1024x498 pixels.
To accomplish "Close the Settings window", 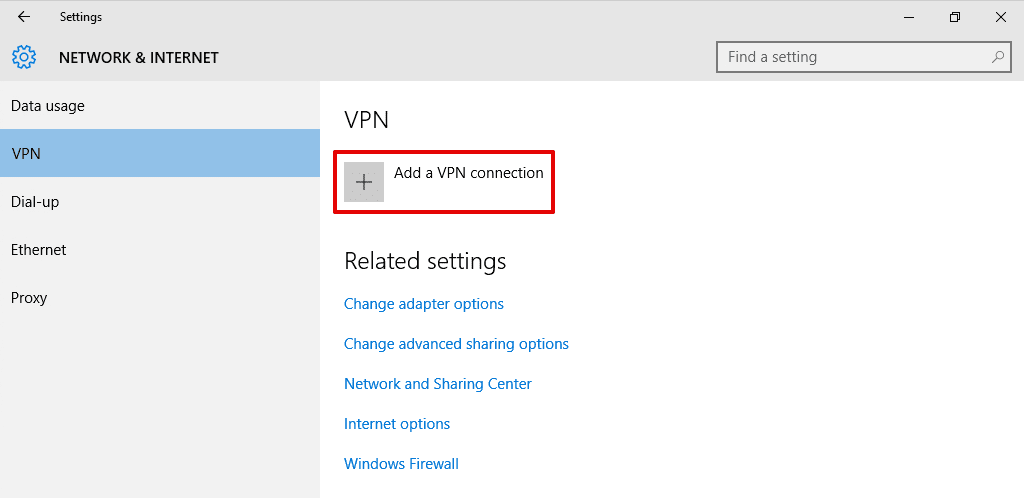I will click(1000, 17).
